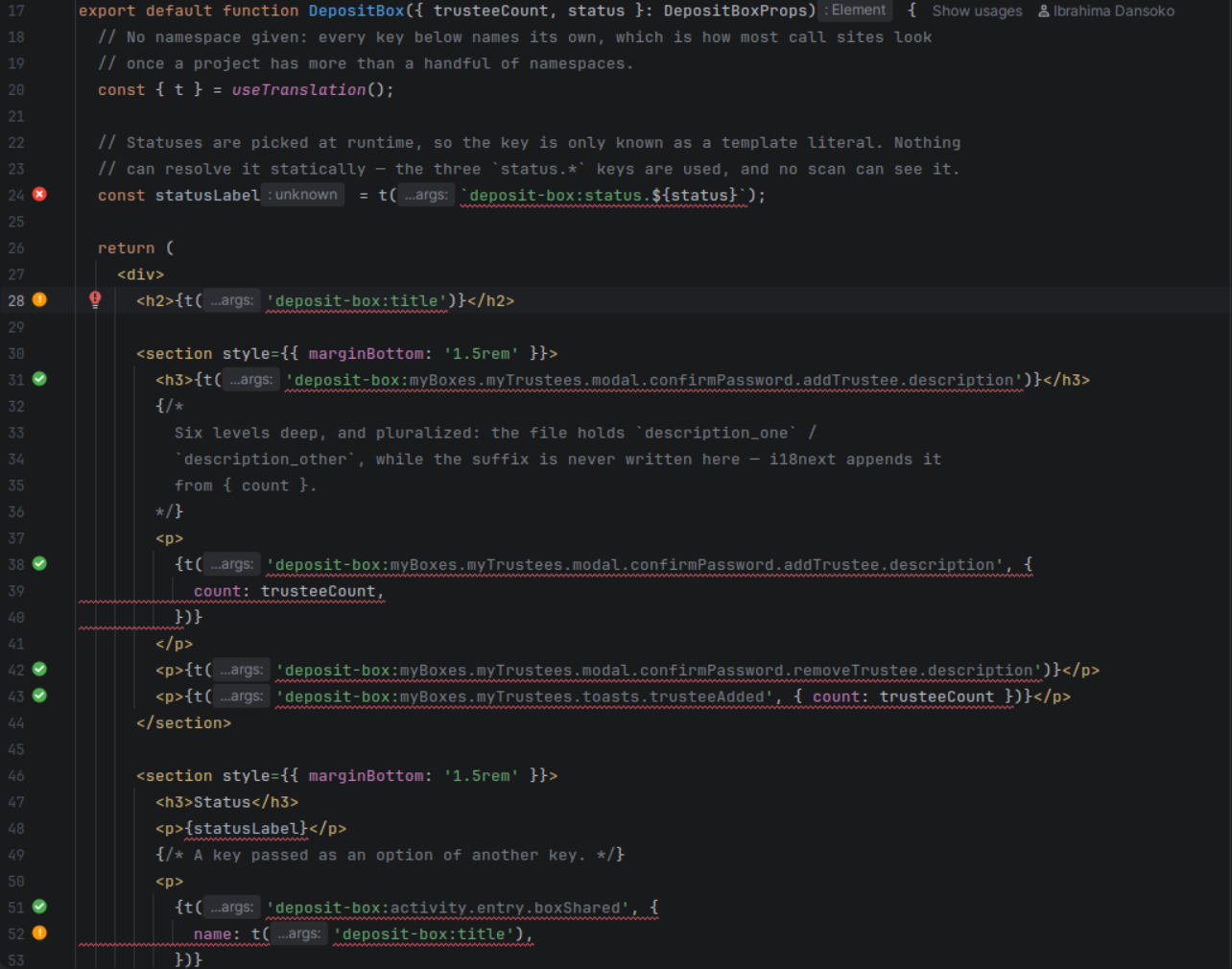Click the ': Element' return type hint

click(x=855, y=11)
